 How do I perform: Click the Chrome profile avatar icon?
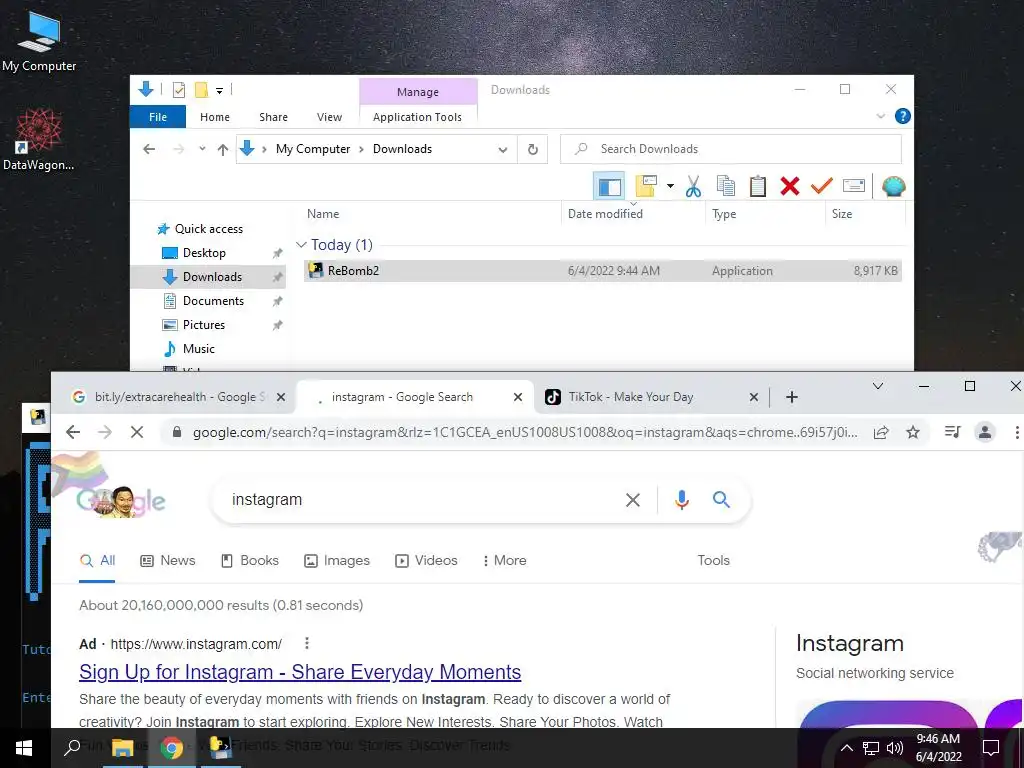tap(985, 432)
